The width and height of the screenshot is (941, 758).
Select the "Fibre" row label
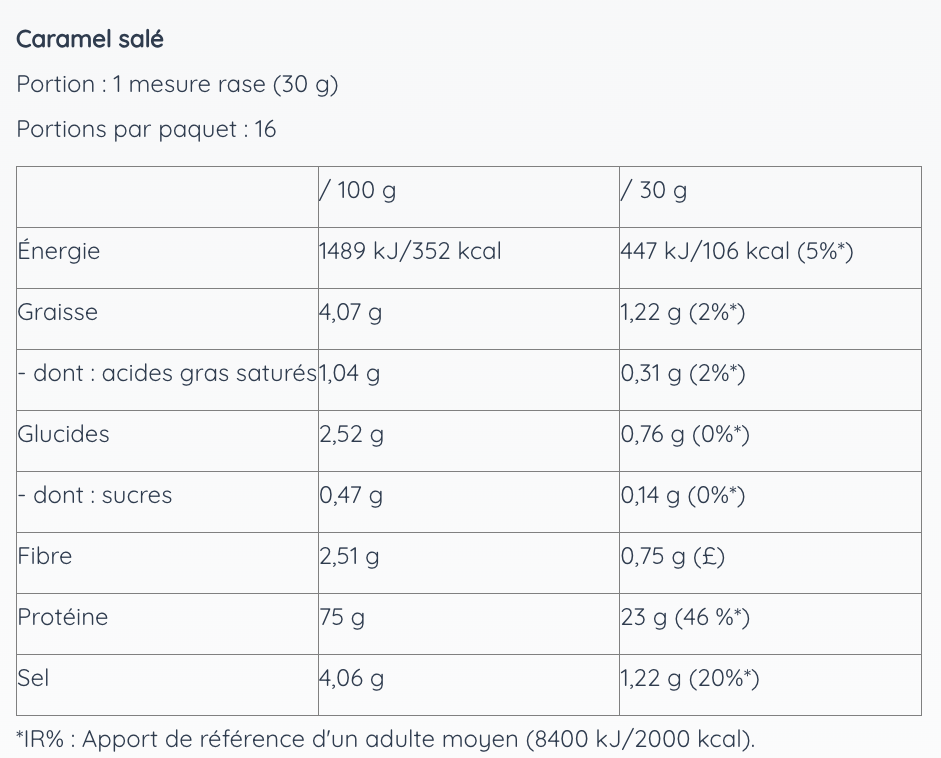pos(45,557)
